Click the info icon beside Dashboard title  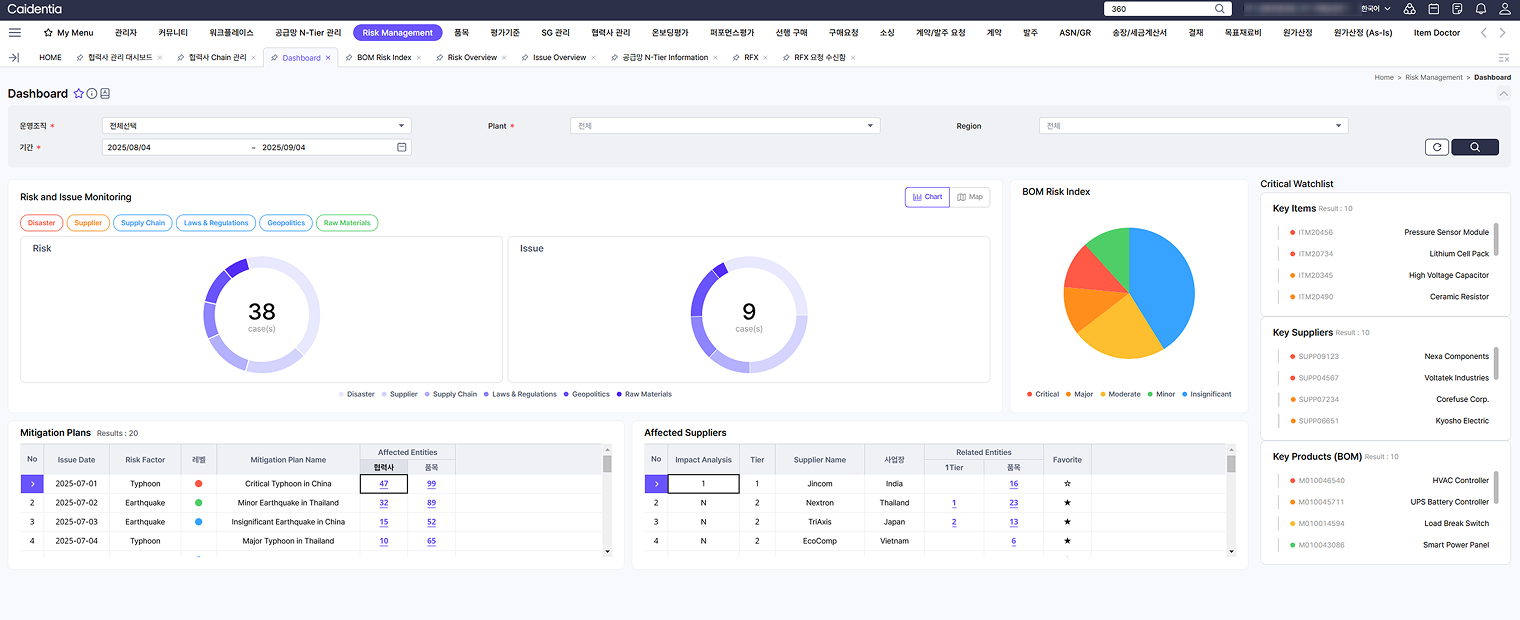(92, 94)
